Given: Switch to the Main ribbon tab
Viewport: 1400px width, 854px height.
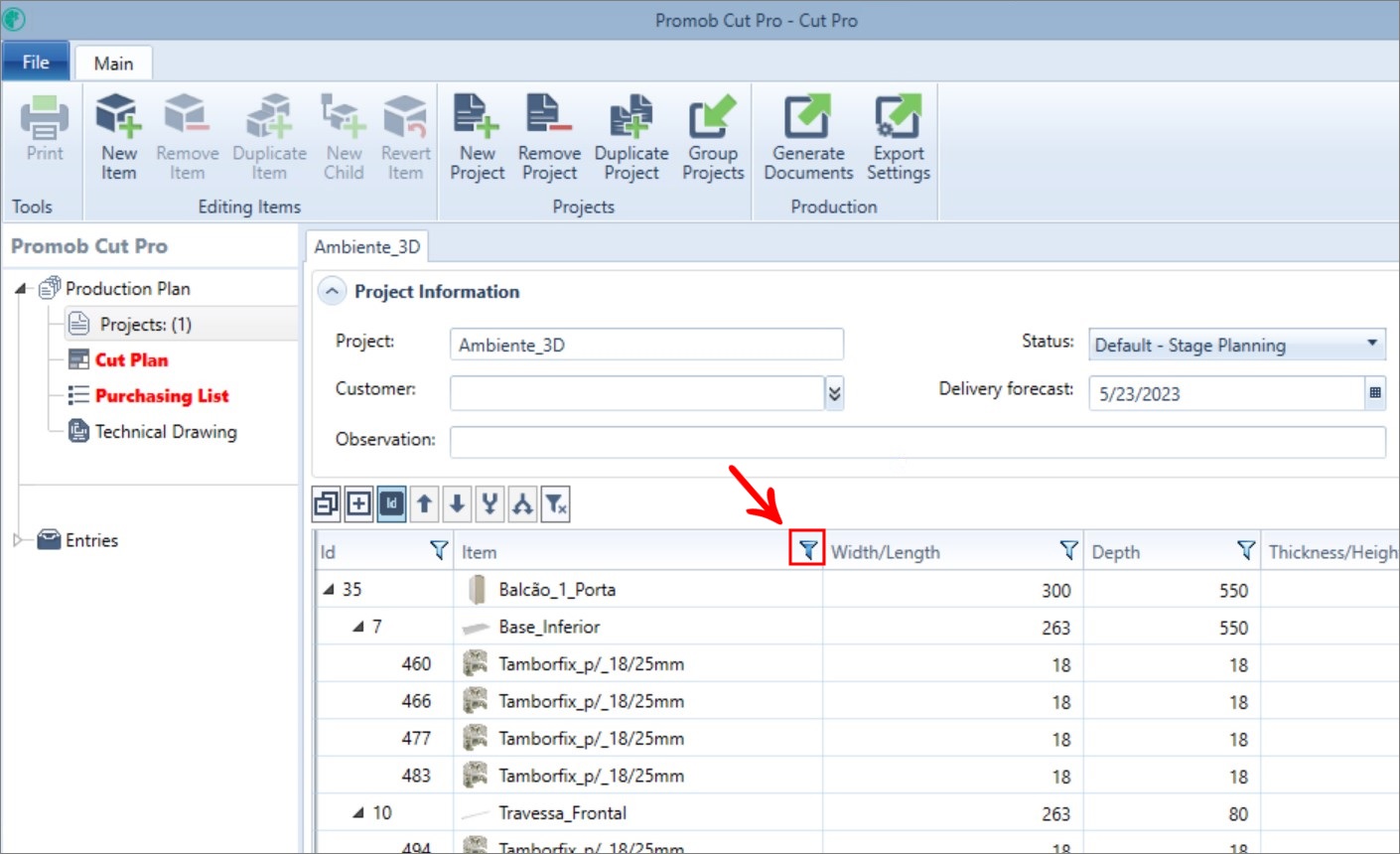Looking at the screenshot, I should coord(113,64).
